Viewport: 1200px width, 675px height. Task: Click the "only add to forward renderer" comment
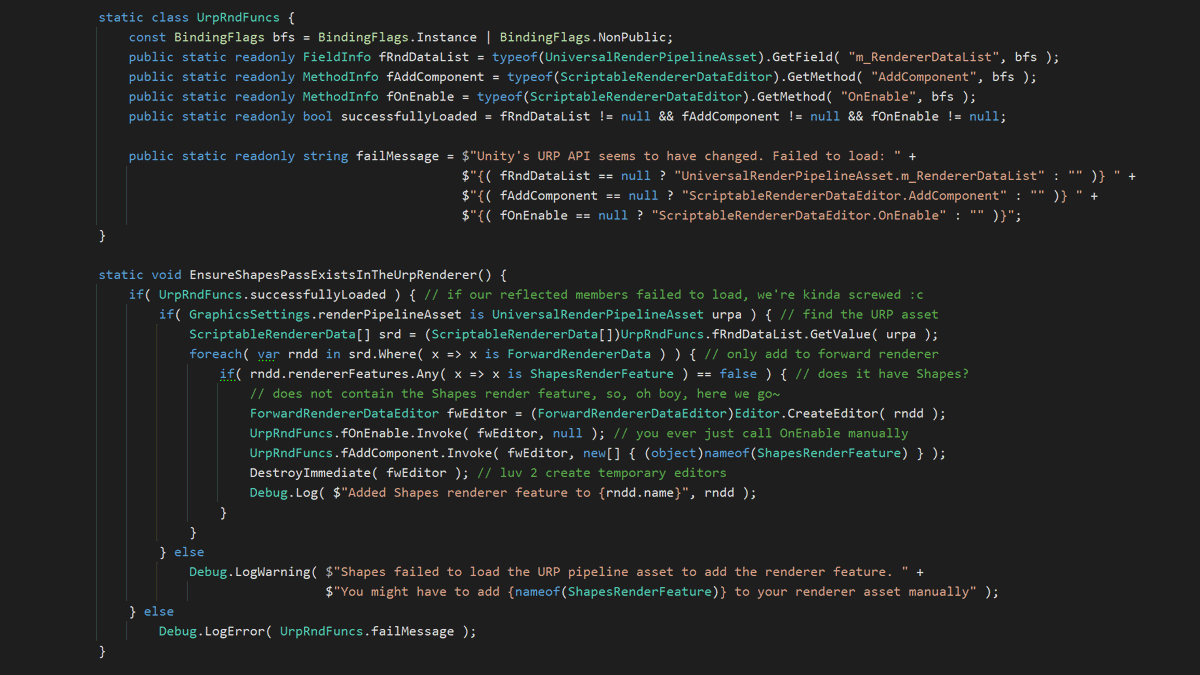[x=823, y=354]
